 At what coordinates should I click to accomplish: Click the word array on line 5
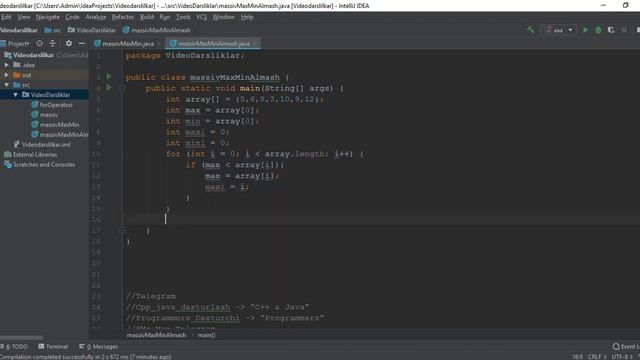point(198,99)
